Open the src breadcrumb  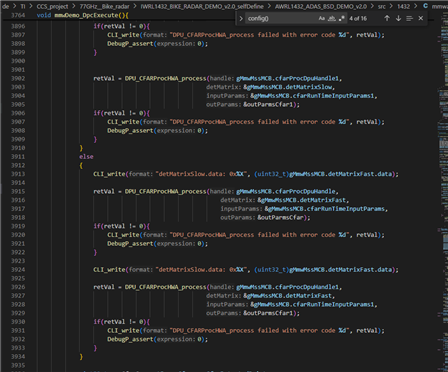coord(382,6)
